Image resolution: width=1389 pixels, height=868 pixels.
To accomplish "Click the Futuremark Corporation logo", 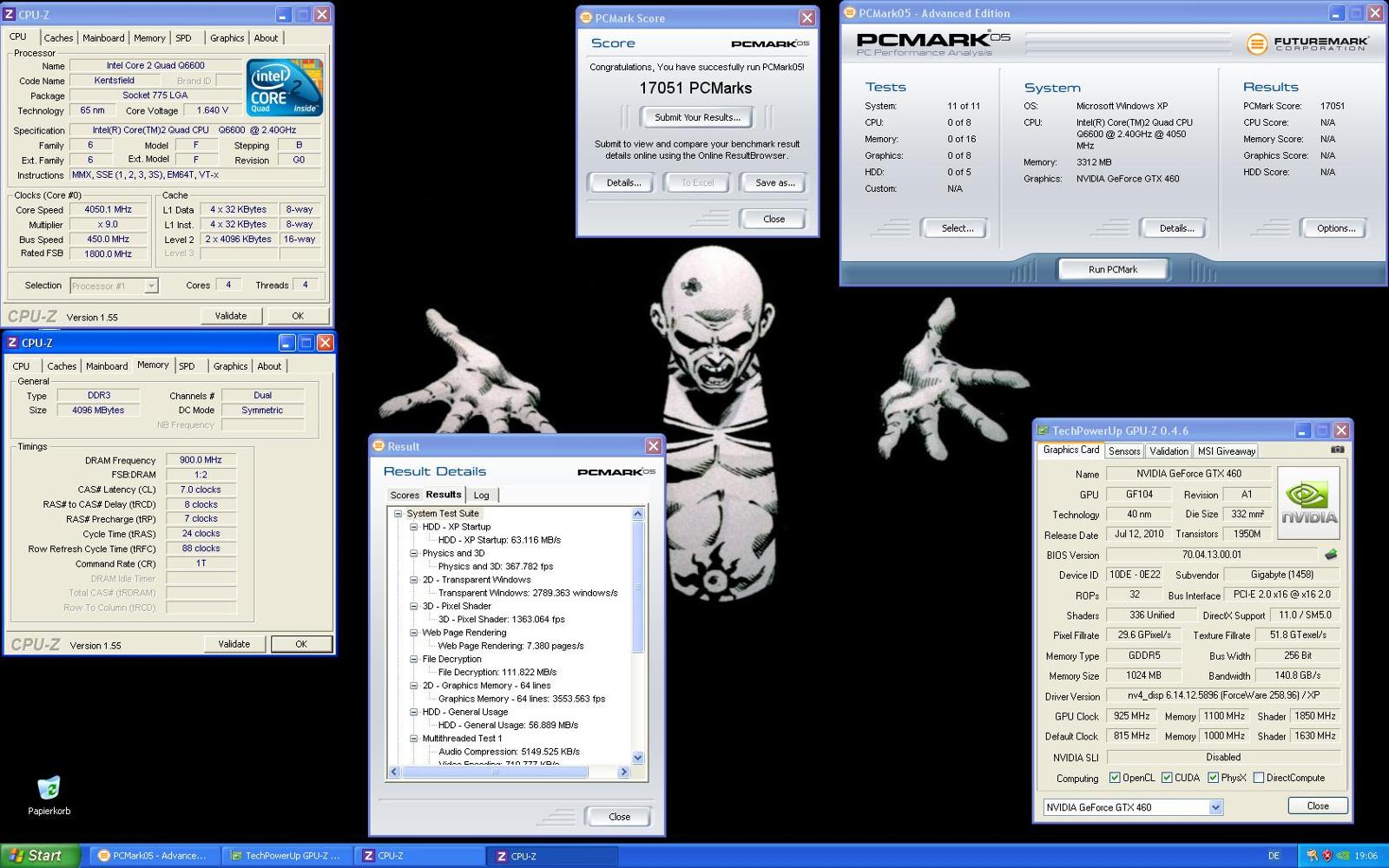I will point(1307,43).
